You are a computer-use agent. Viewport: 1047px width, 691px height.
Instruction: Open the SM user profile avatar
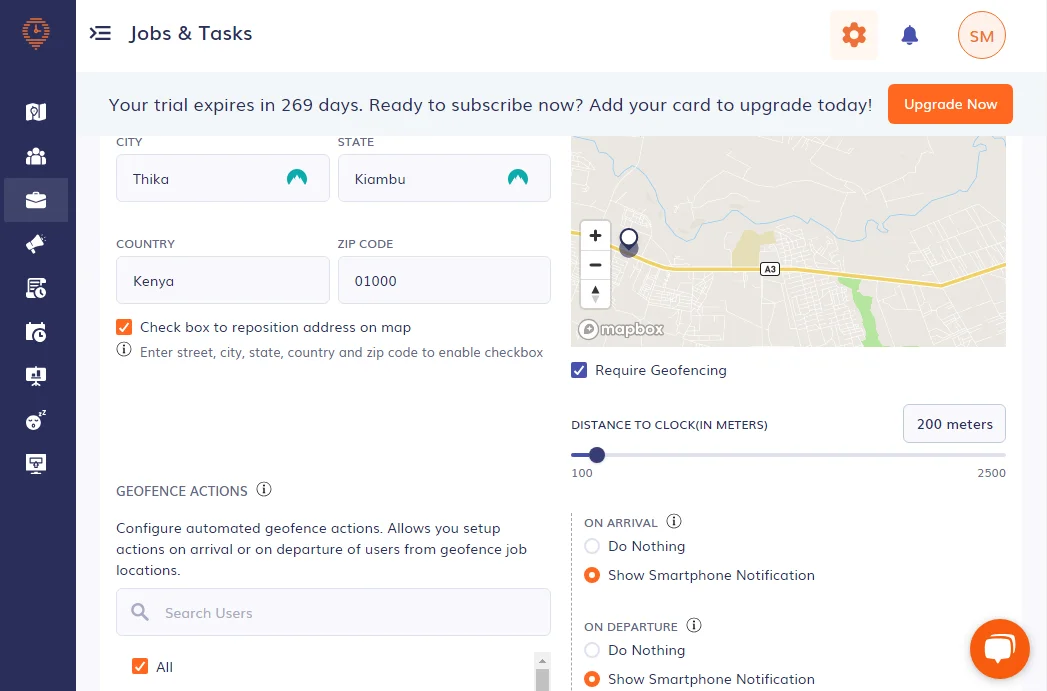(981, 35)
